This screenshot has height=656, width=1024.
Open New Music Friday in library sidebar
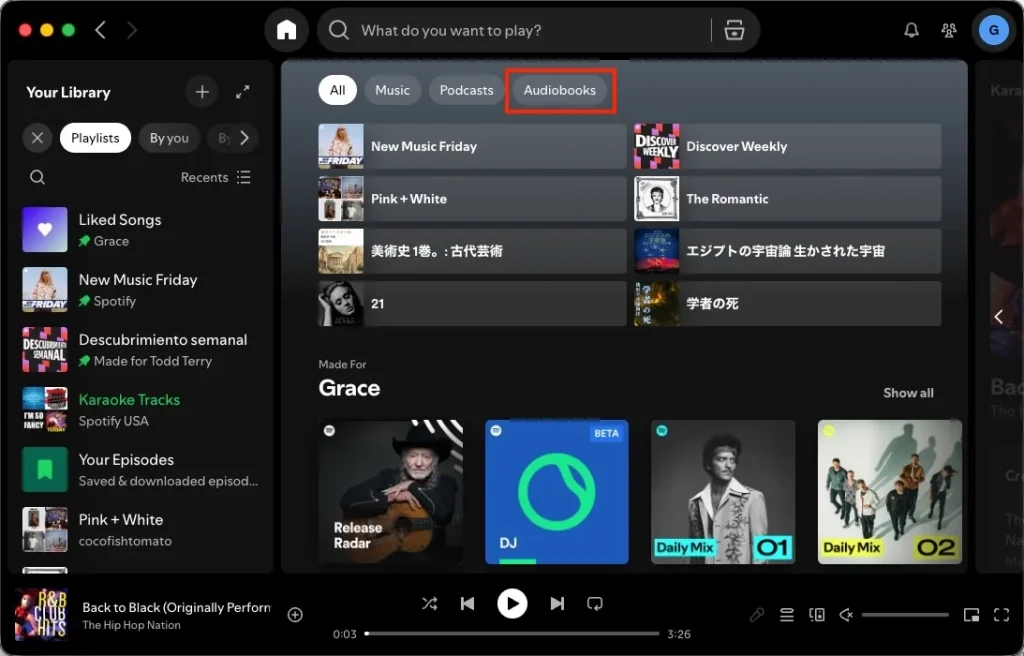[141, 289]
